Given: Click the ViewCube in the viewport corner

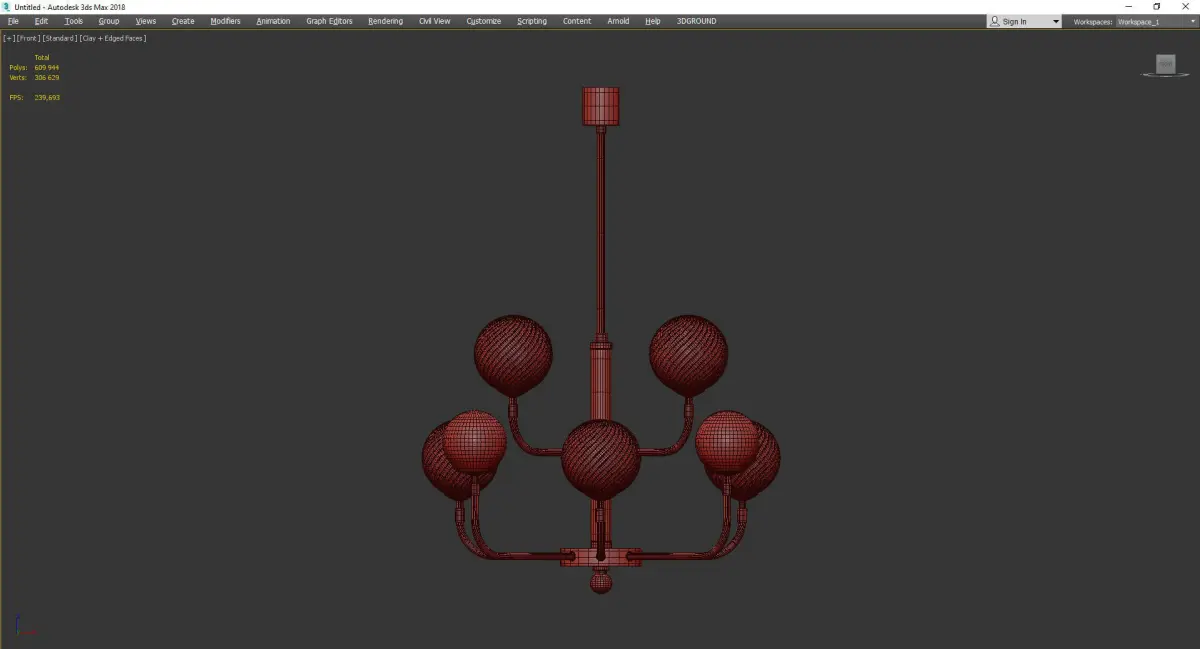Looking at the screenshot, I should pos(1165,65).
